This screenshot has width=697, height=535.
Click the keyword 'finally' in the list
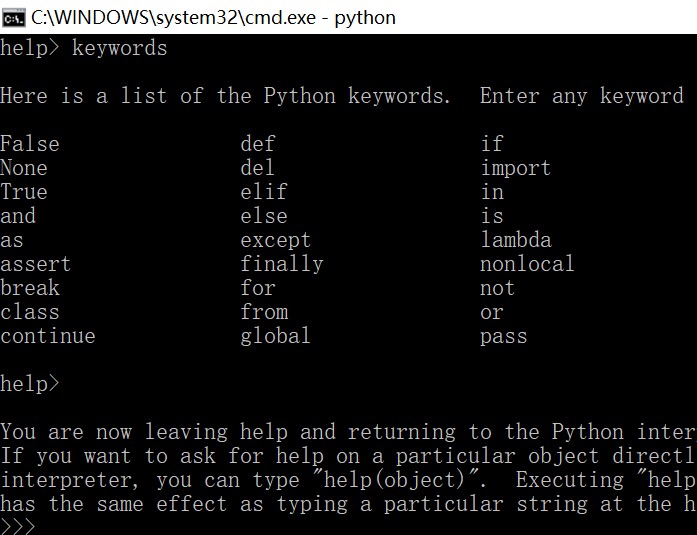(282, 264)
